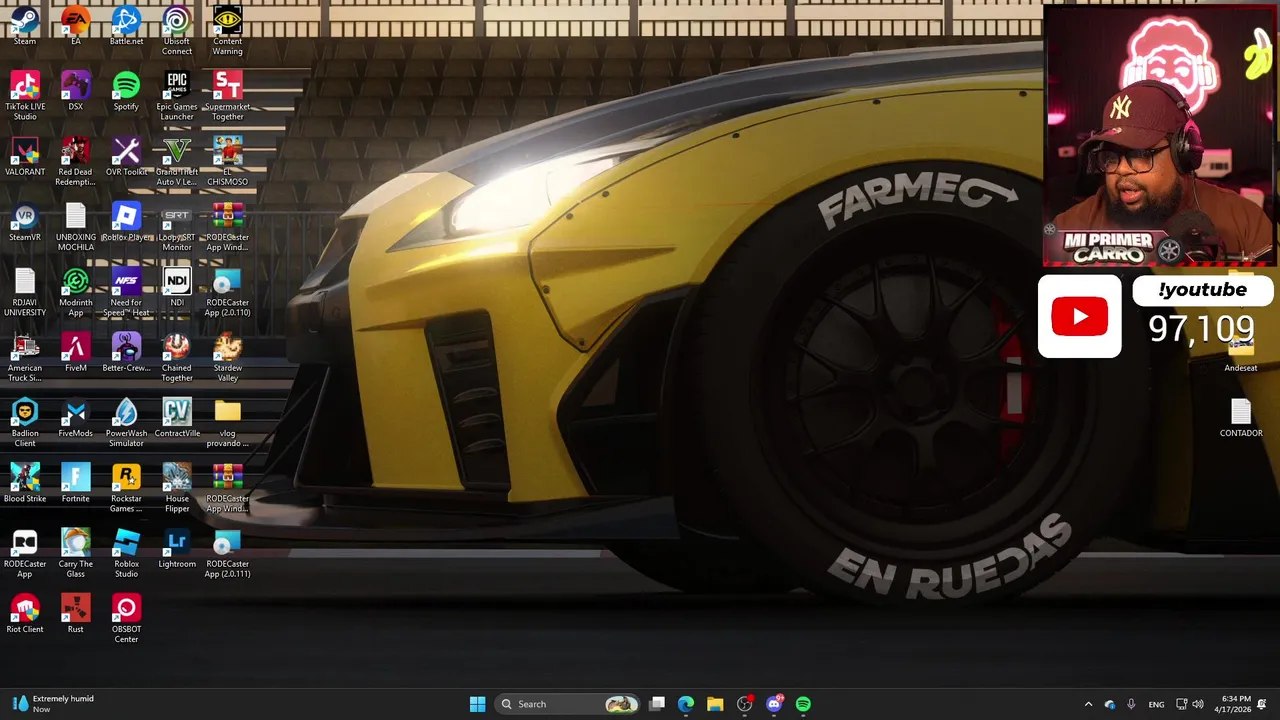Open the Roblox Player shortcut
This screenshot has width=1280, height=720.
(x=126, y=222)
